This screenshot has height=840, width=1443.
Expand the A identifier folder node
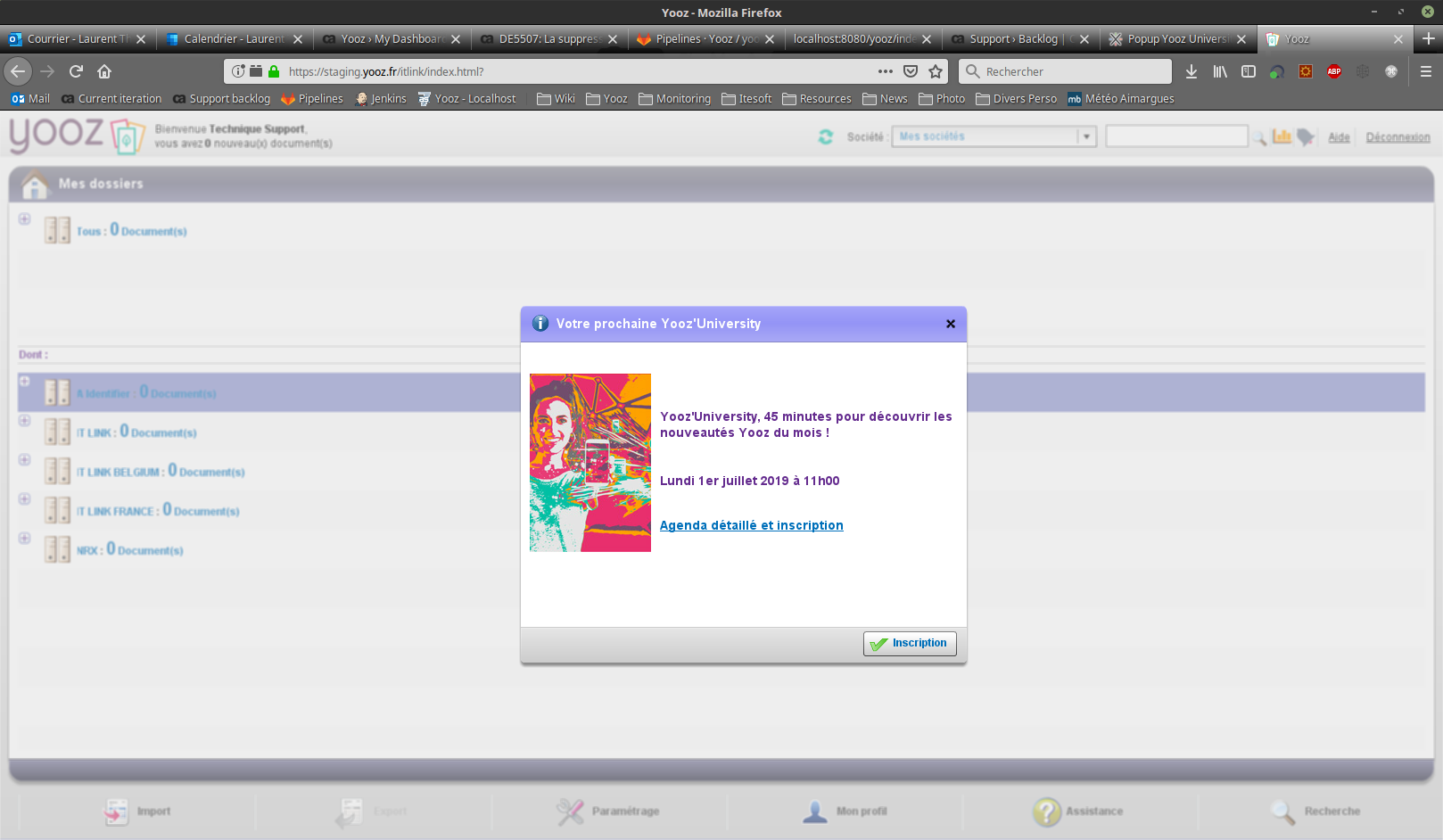pos(25,381)
